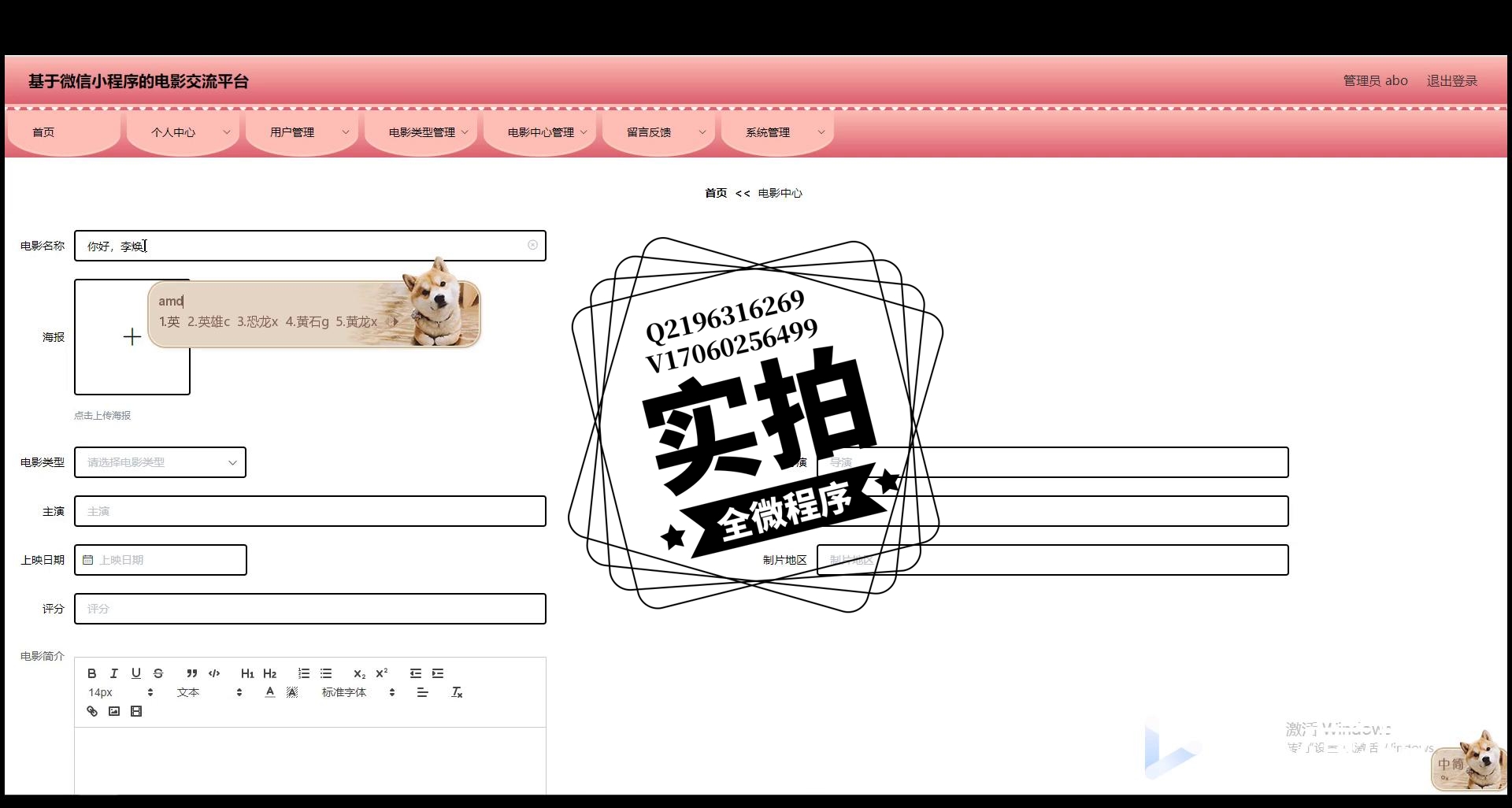Select candidate 4.黄石 in IME popup
1512x808 pixels.
307,321
